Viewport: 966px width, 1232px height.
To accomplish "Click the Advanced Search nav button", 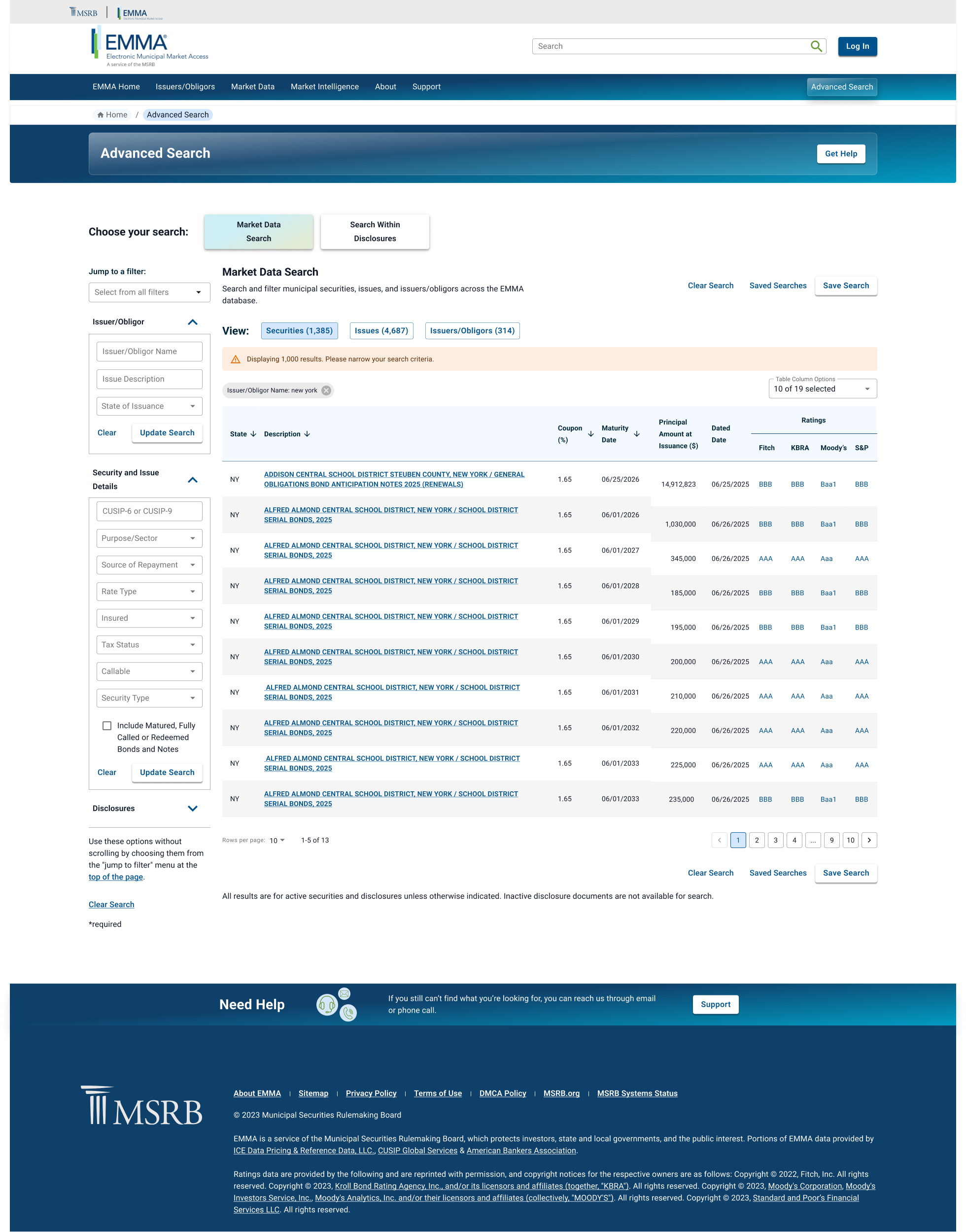I will click(x=842, y=87).
